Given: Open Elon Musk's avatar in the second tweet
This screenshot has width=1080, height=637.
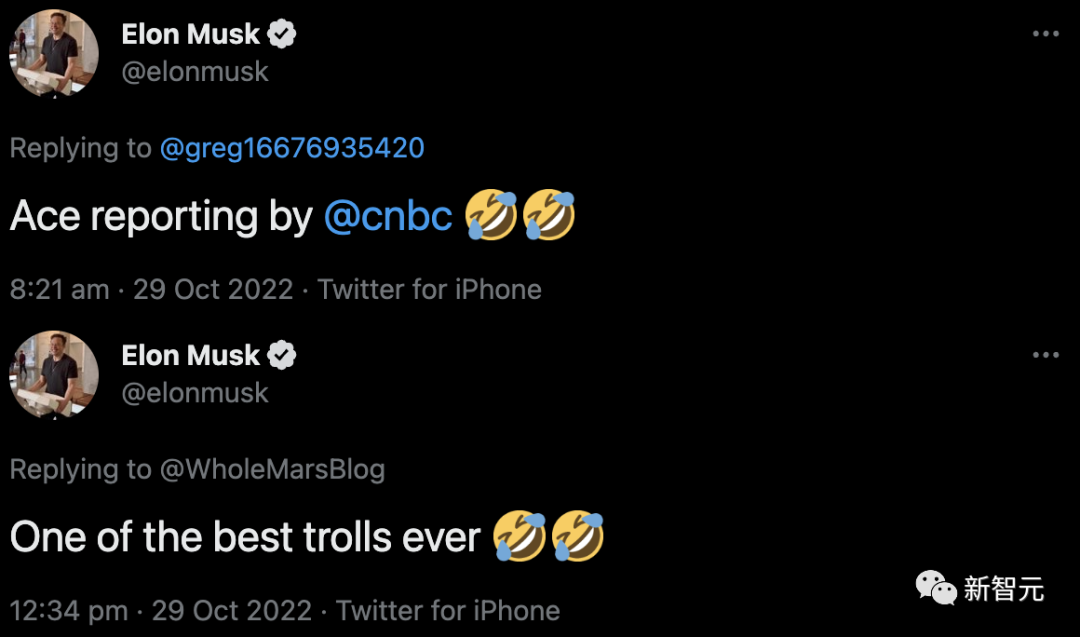Looking at the screenshot, I should [x=54, y=374].
